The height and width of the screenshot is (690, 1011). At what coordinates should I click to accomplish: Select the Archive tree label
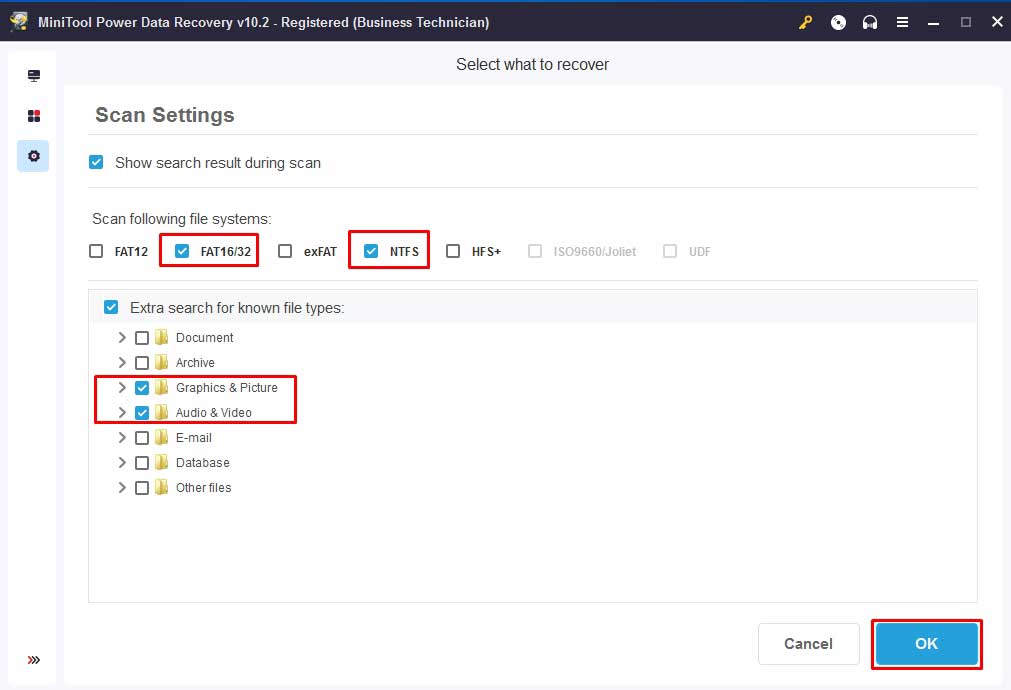click(195, 362)
